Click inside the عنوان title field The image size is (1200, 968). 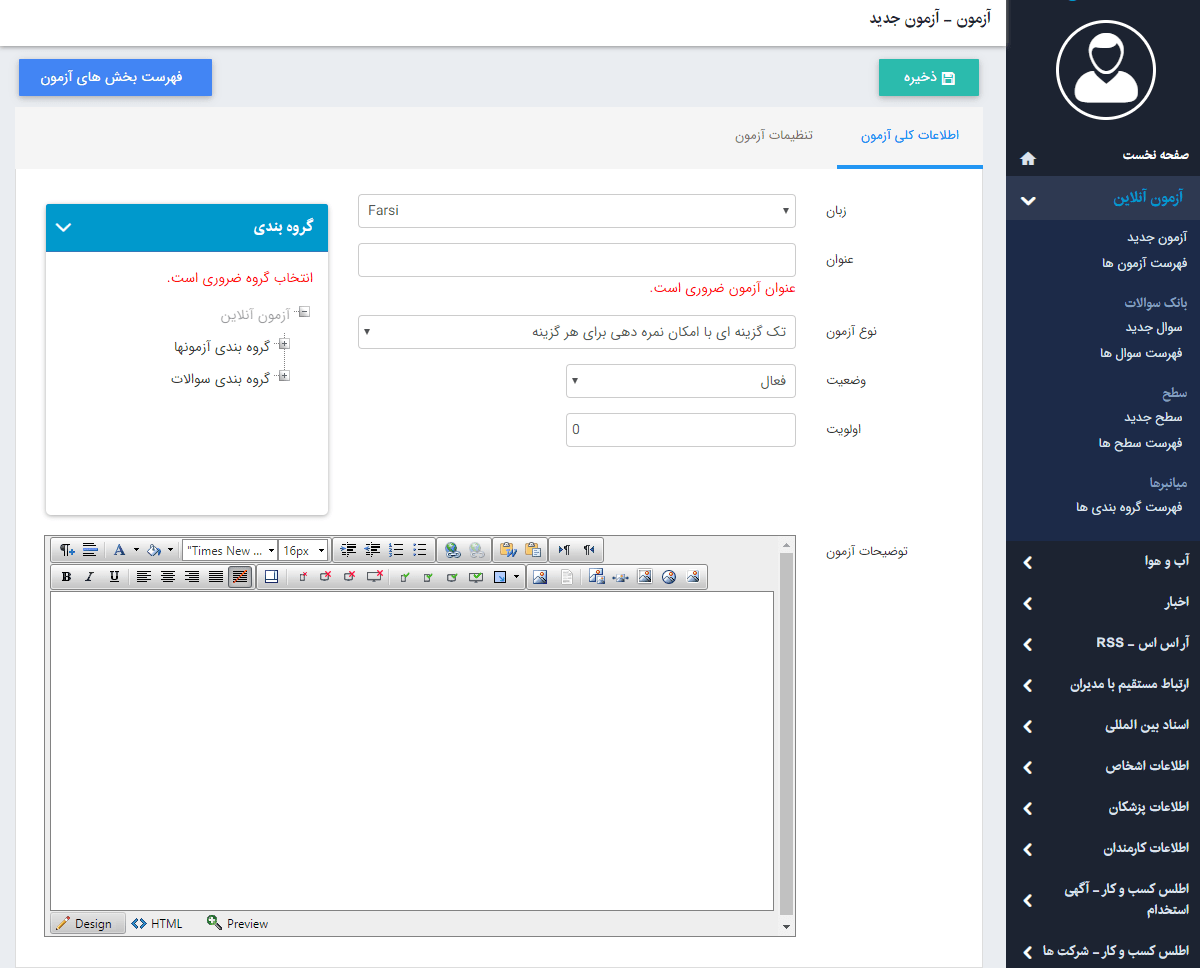(x=577, y=259)
